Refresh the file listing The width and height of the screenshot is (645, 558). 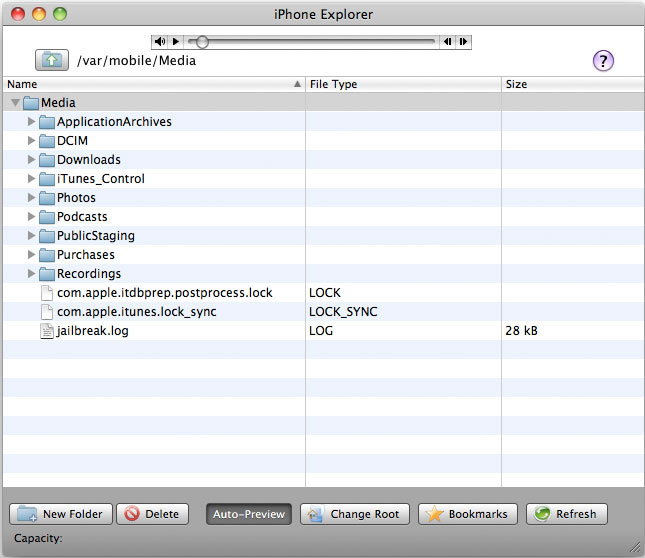566,514
